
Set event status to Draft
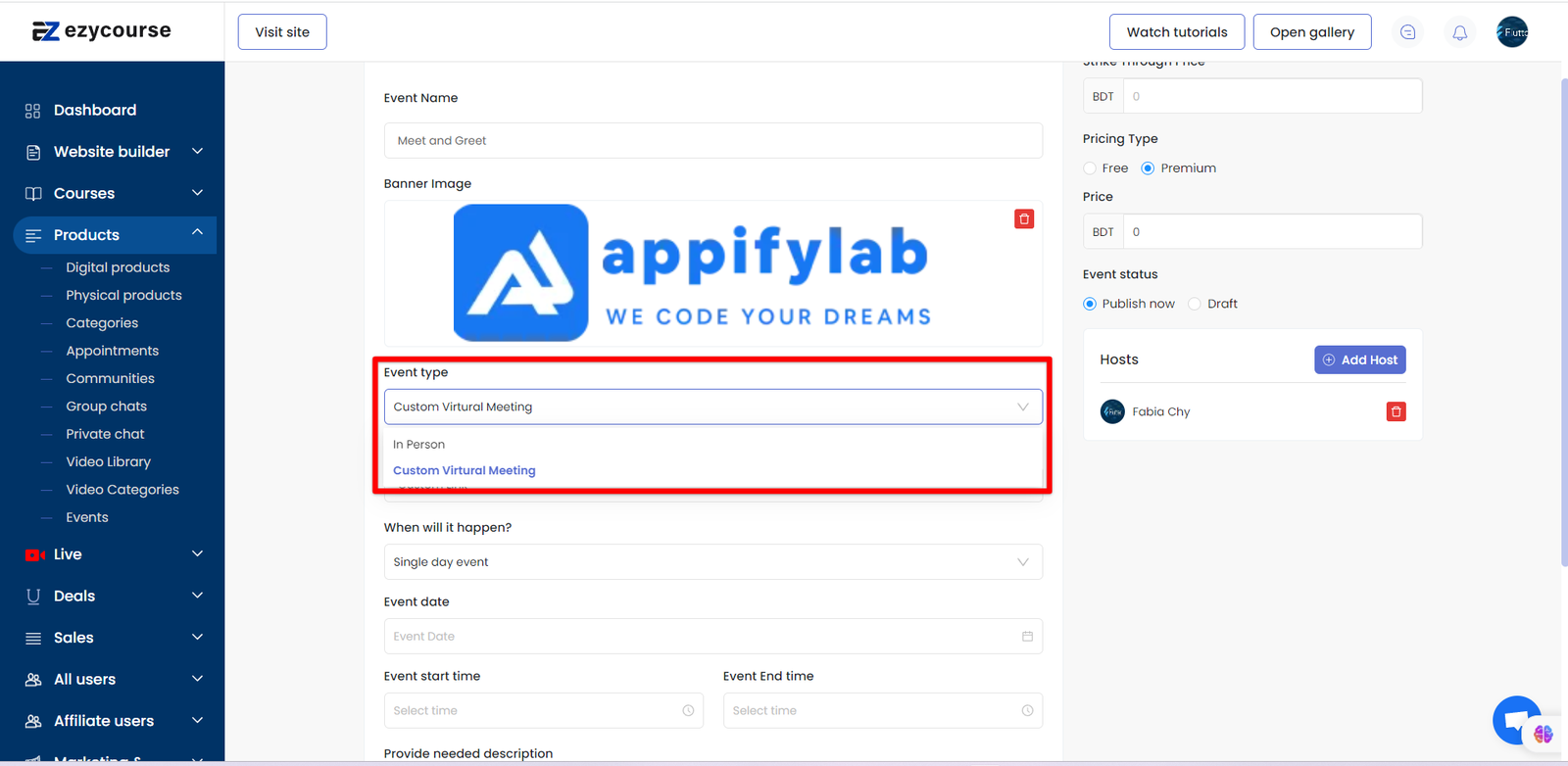pyautogui.click(x=1194, y=304)
